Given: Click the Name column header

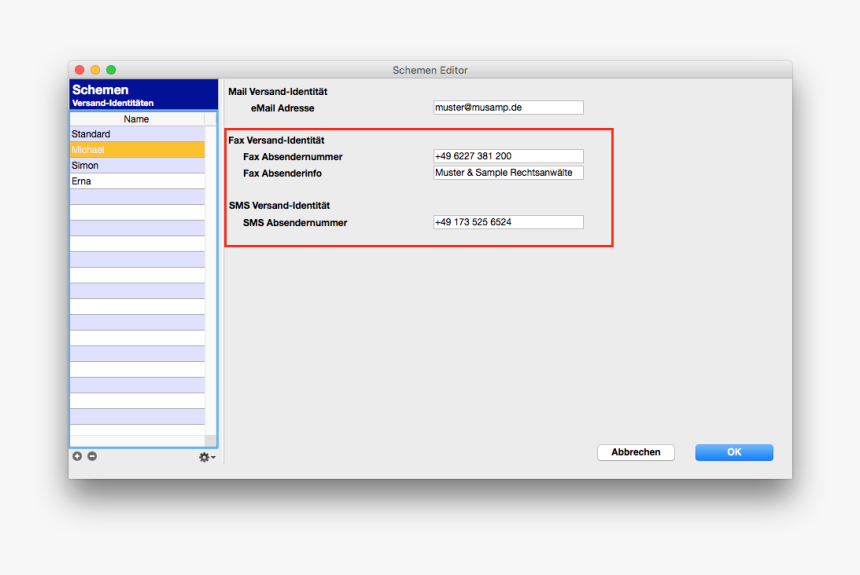Looking at the screenshot, I should pos(137,119).
